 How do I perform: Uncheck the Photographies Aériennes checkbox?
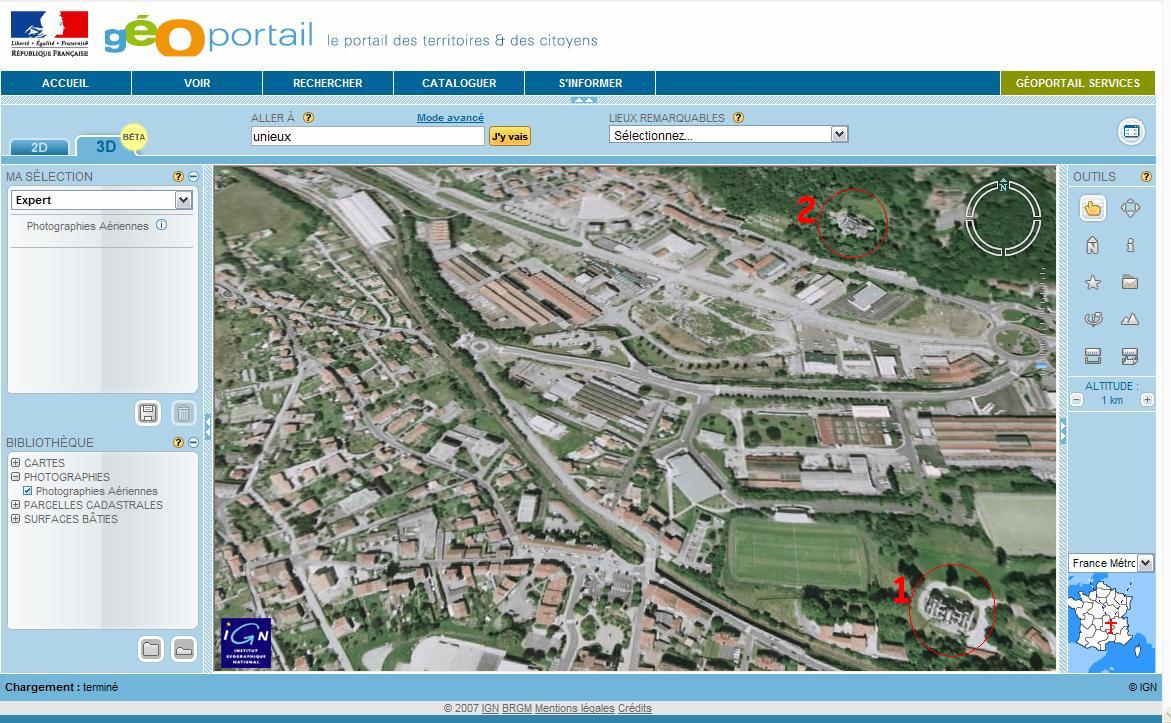pos(28,491)
